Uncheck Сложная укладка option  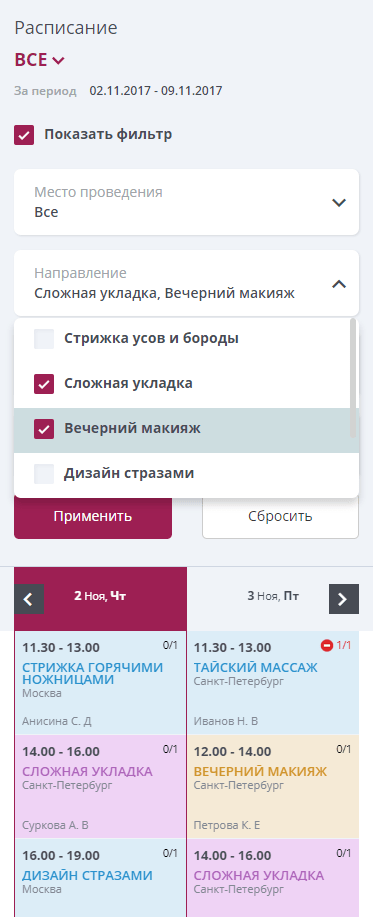point(44,384)
